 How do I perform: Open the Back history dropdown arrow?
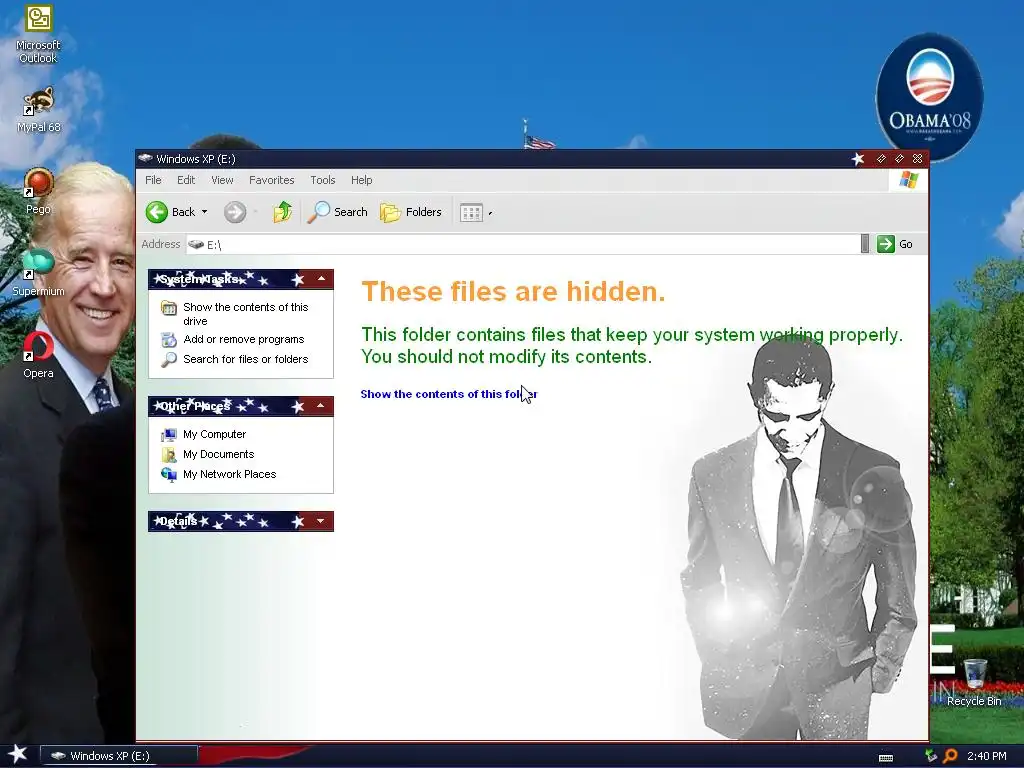tap(204, 212)
